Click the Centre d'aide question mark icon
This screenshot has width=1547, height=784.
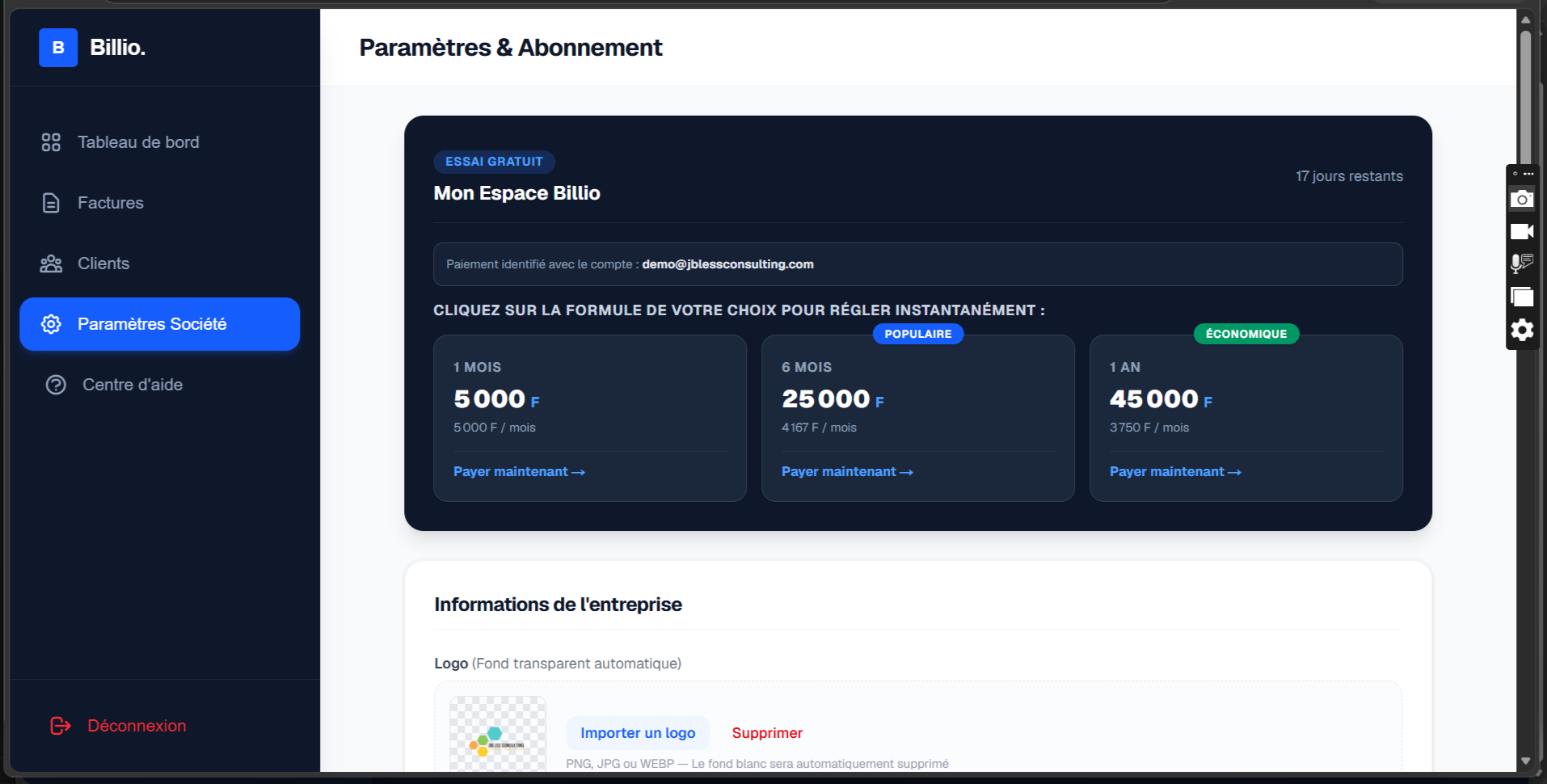coord(56,385)
